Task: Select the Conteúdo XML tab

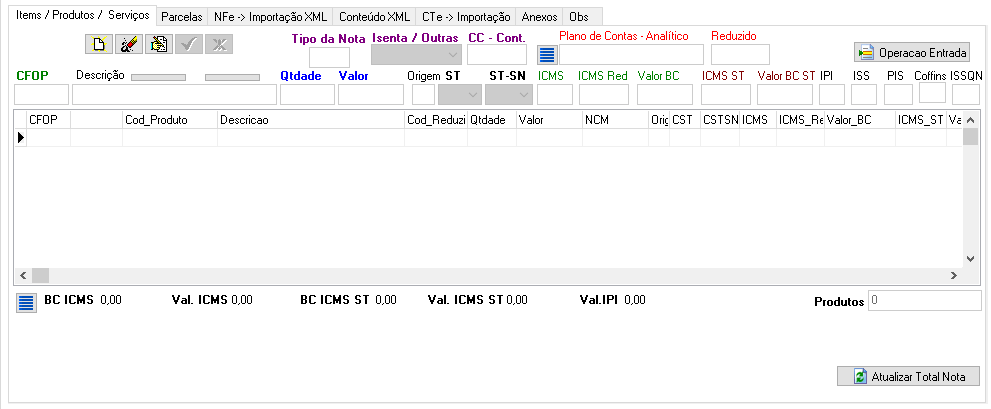Action: tap(374, 17)
